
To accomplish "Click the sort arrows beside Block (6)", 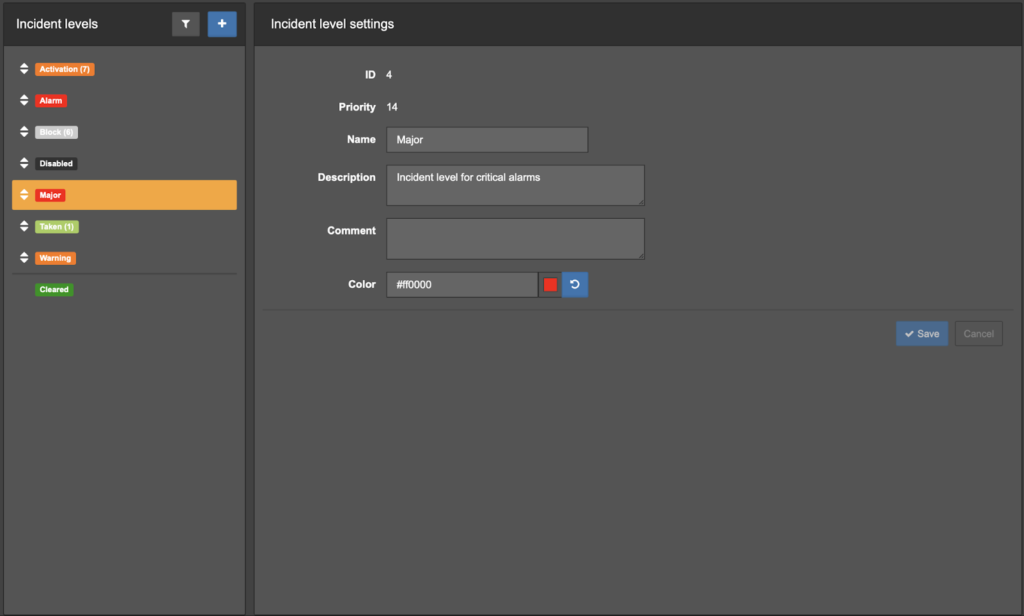I will [24, 132].
